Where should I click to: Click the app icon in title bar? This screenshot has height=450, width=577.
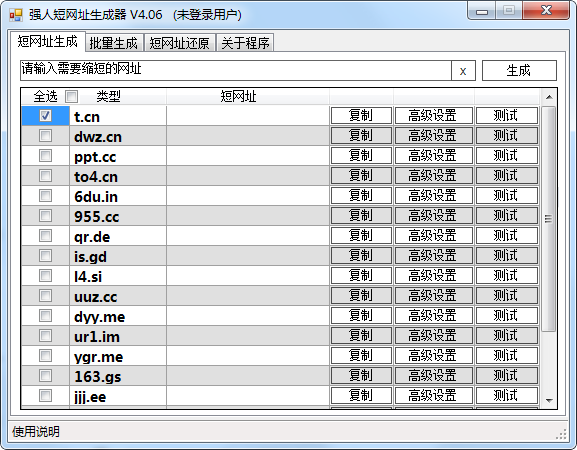(x=16, y=15)
